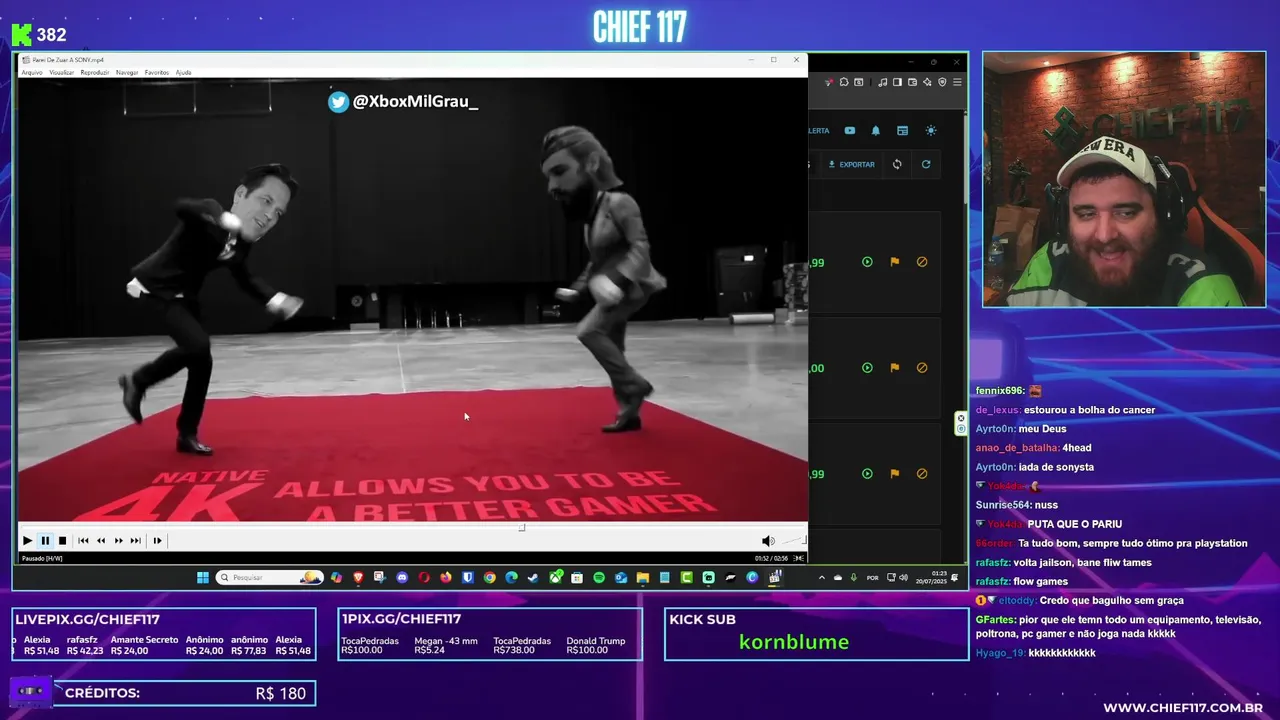Screen dimensions: 1280x720
Task: Click the next track button
Action: (x=136, y=541)
